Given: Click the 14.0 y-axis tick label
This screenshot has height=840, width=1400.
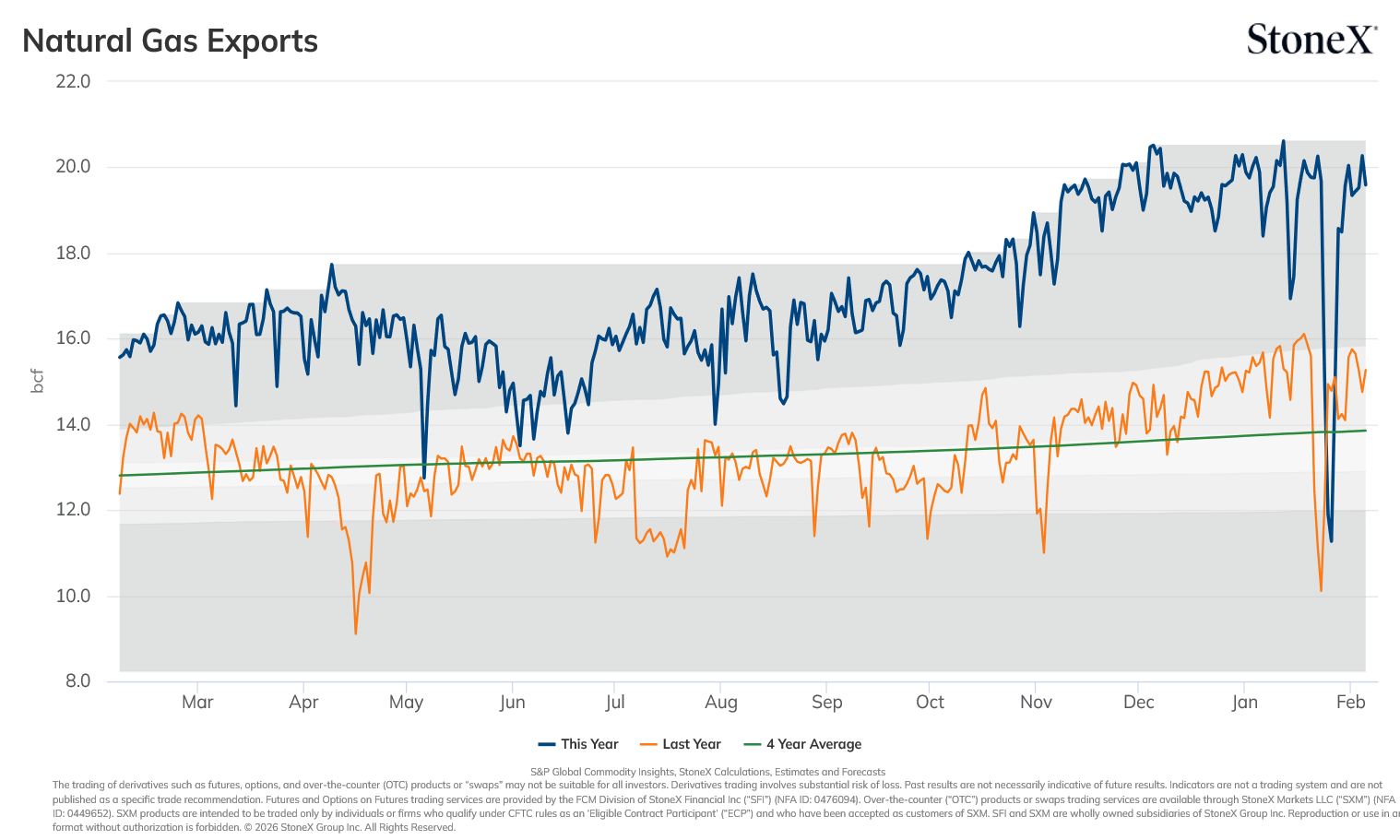Looking at the screenshot, I should pyautogui.click(x=73, y=424).
